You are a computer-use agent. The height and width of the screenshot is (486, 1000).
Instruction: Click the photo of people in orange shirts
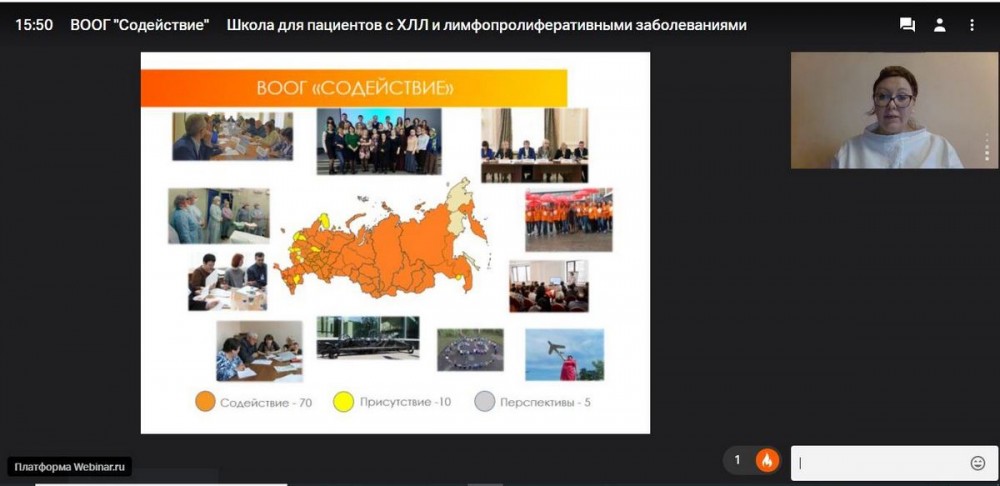(x=569, y=220)
